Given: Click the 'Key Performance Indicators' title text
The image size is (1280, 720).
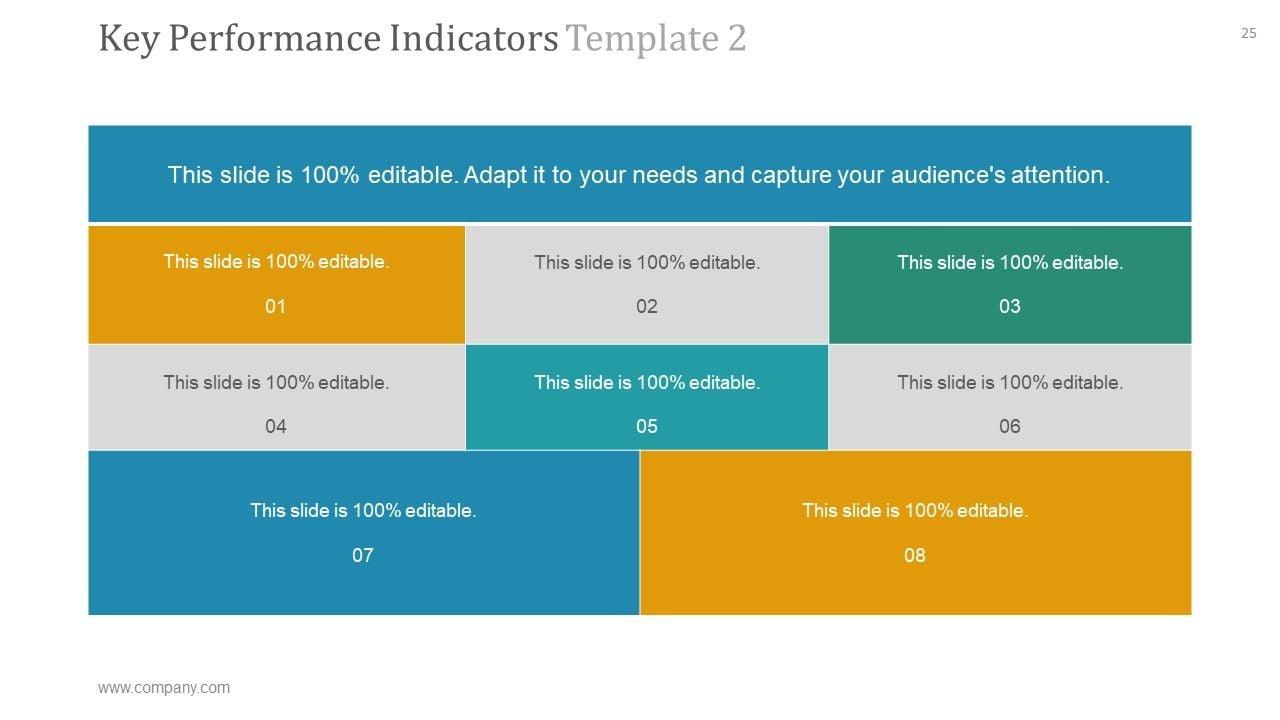Looking at the screenshot, I should [x=328, y=39].
